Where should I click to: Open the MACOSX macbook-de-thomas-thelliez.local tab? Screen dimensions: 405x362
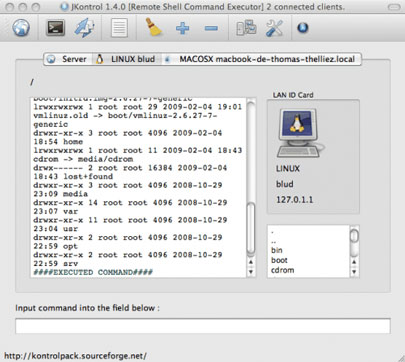coord(262,59)
